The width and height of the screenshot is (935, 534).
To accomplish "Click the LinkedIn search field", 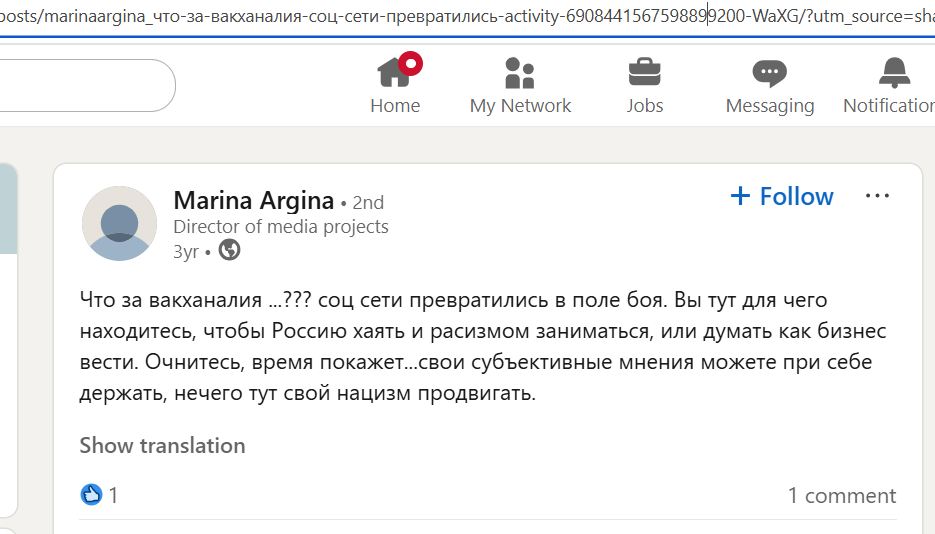I will point(80,86).
